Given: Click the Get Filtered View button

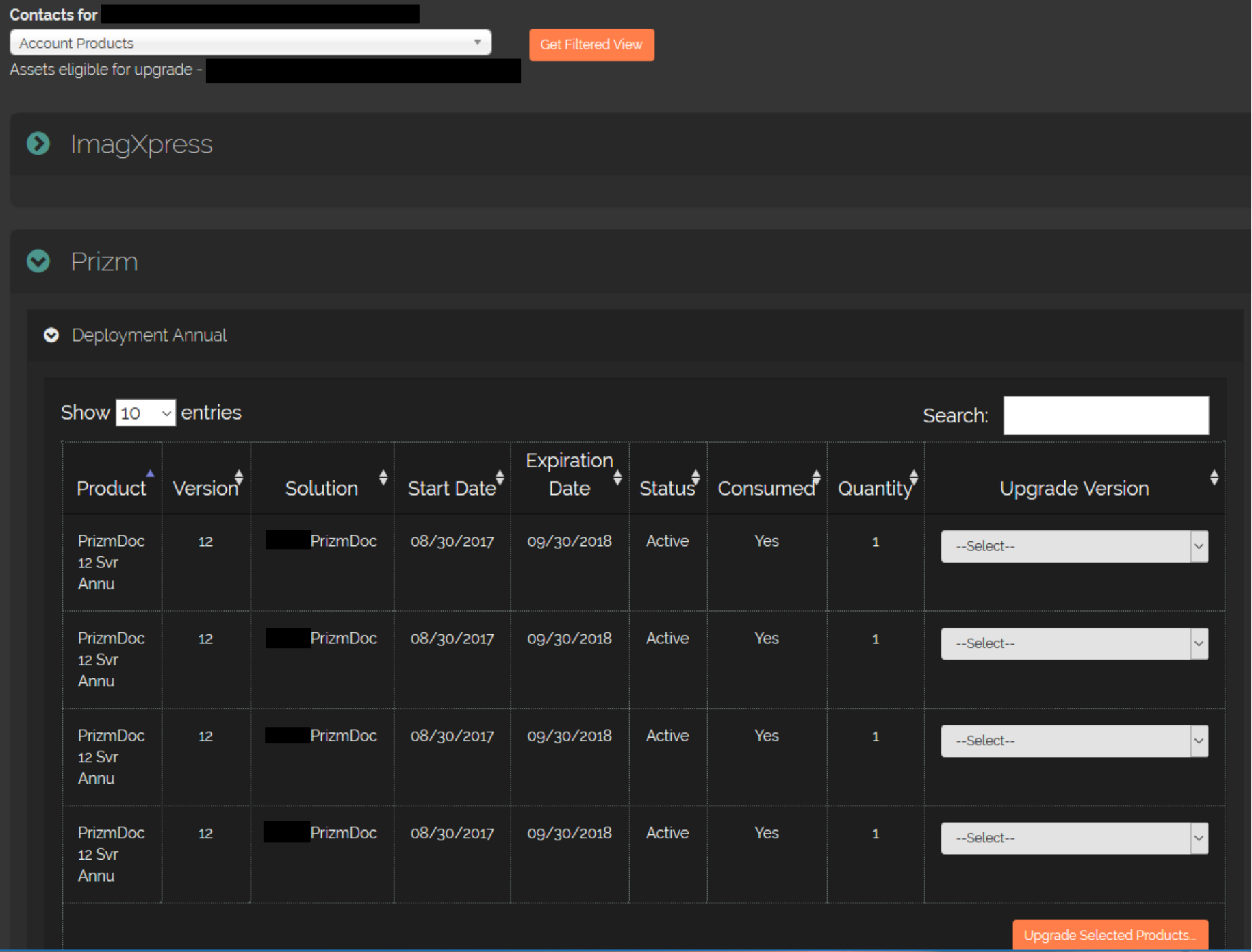Looking at the screenshot, I should [591, 44].
